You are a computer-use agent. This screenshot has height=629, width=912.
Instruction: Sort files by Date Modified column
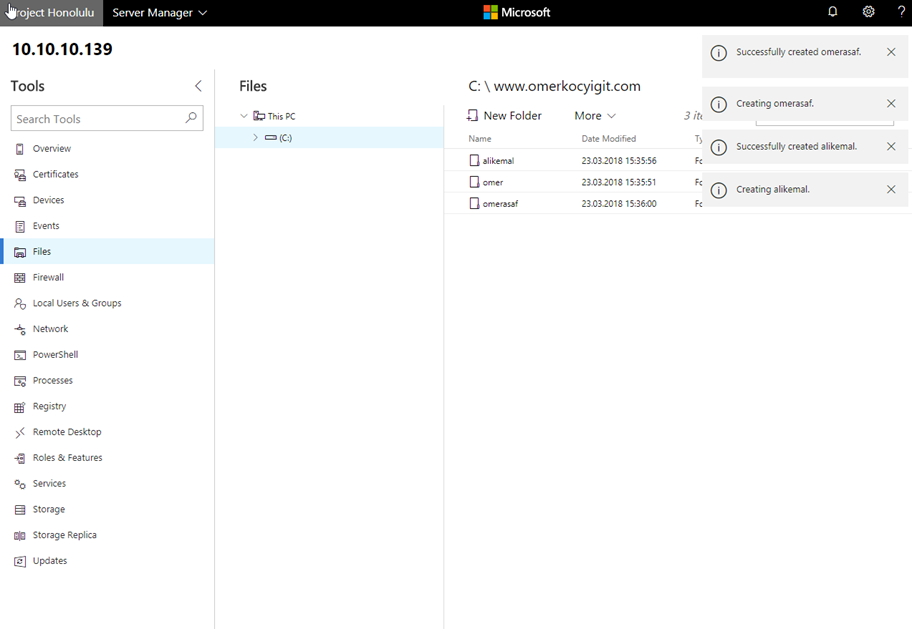[x=608, y=138]
